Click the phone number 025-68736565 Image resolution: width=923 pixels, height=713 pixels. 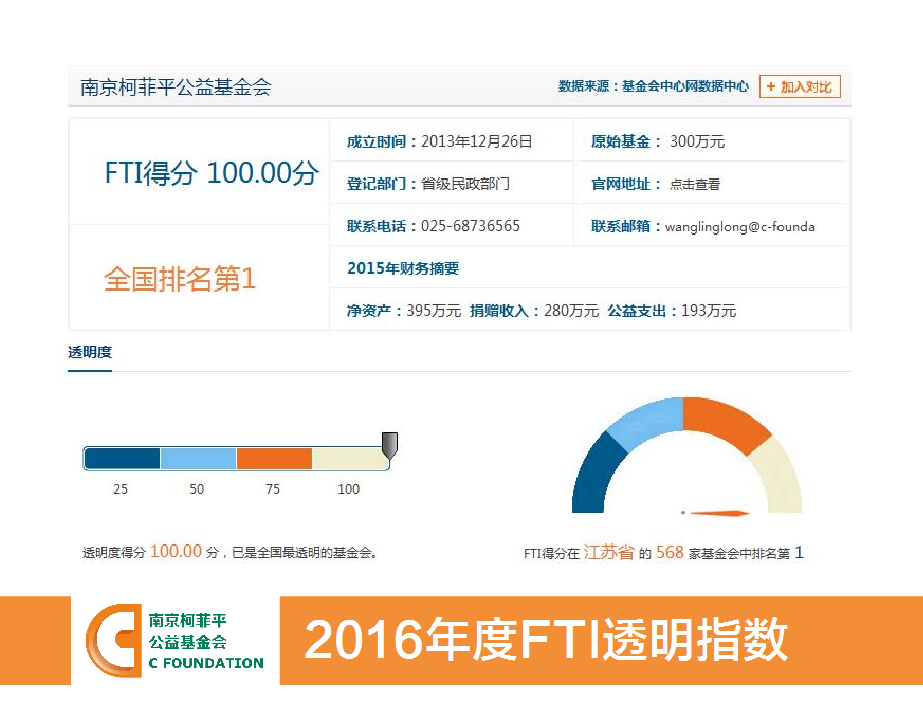[x=470, y=226]
